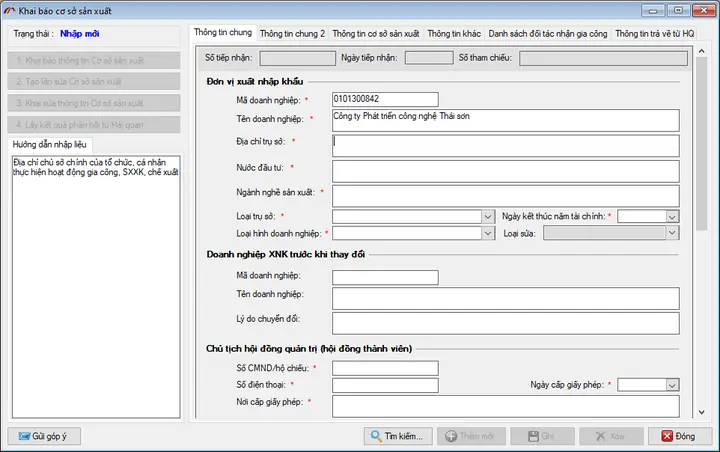Minimize the Khai báo cơ sở sản xuất window
Viewport: 720px width, 452px height.
(653, 10)
